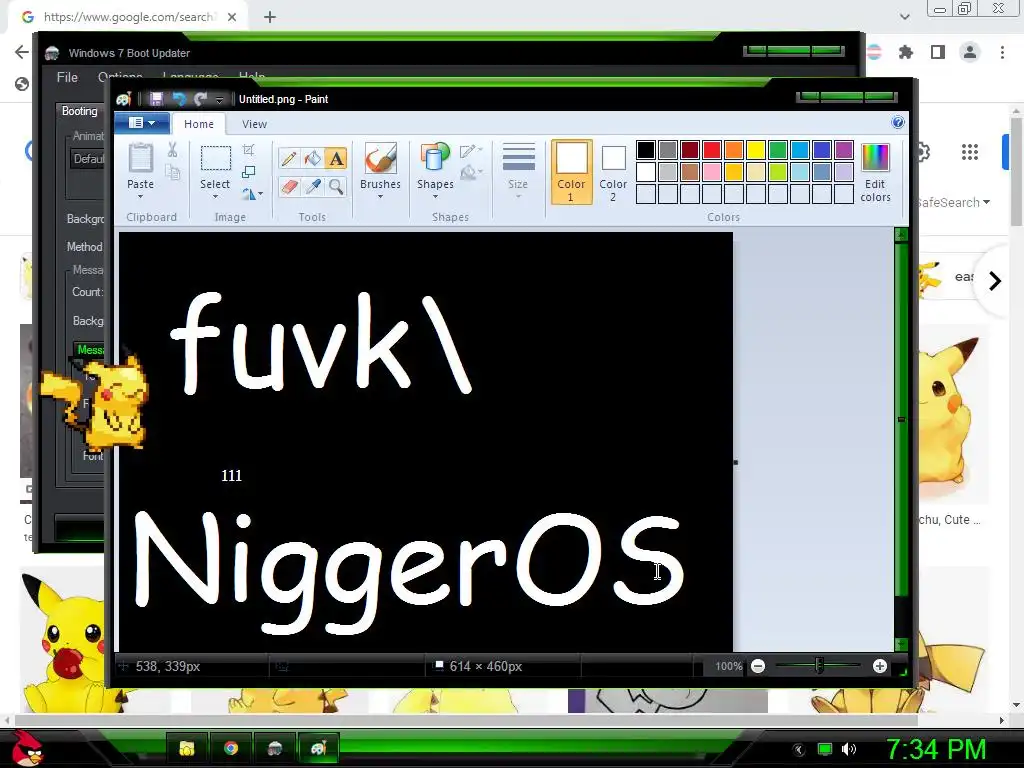
Task: Show hidden tray icons arrow
Action: (798, 750)
